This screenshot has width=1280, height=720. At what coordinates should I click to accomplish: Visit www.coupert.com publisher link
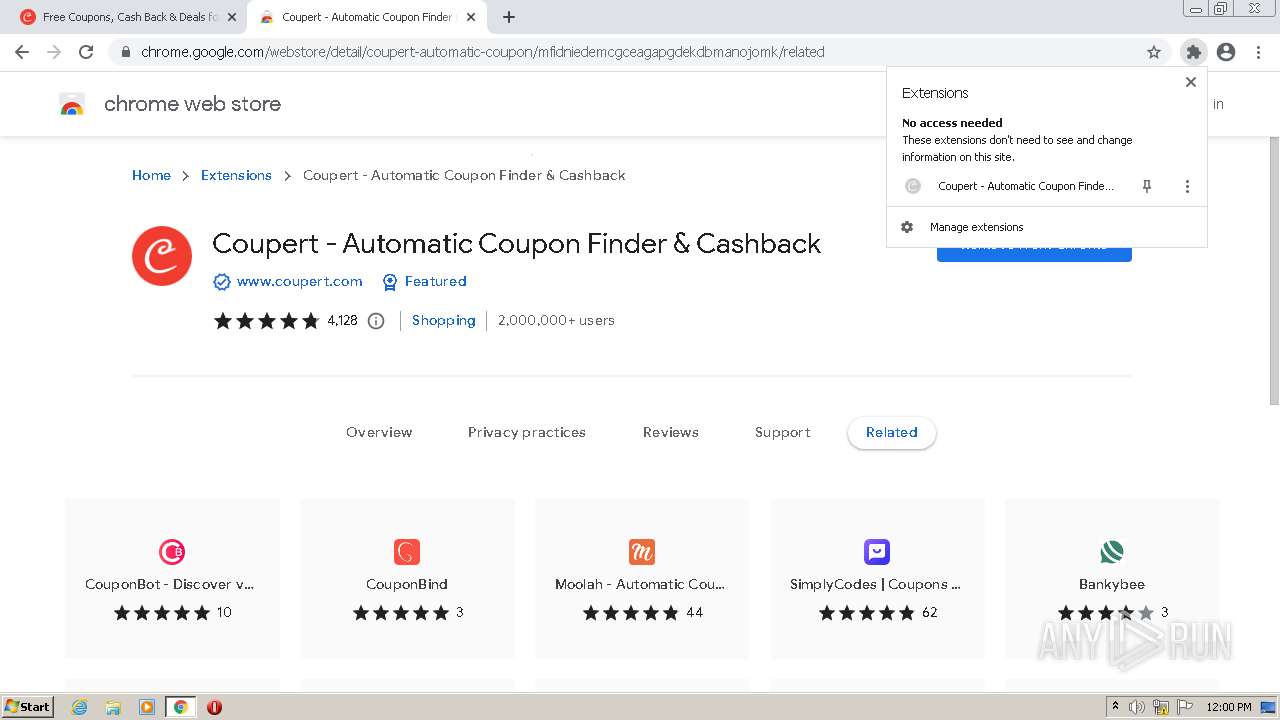click(x=299, y=282)
